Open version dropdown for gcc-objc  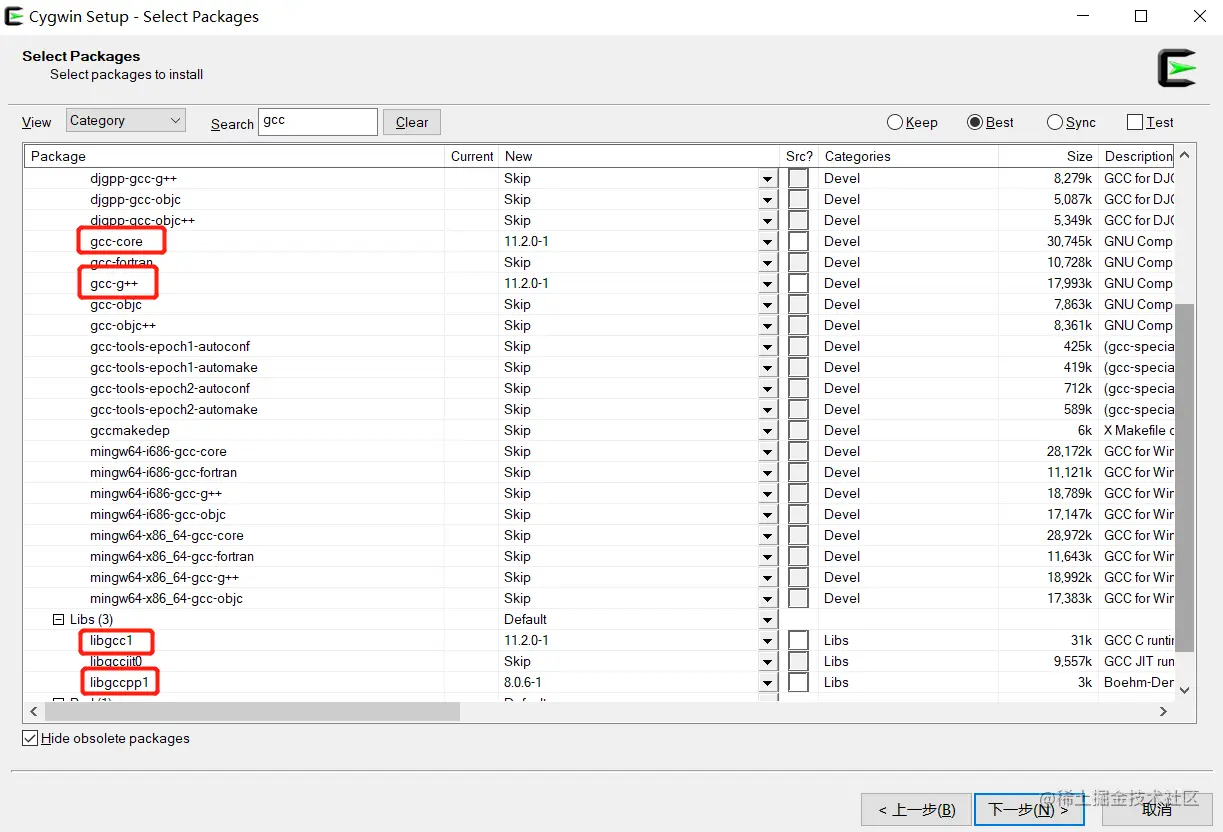tap(768, 305)
